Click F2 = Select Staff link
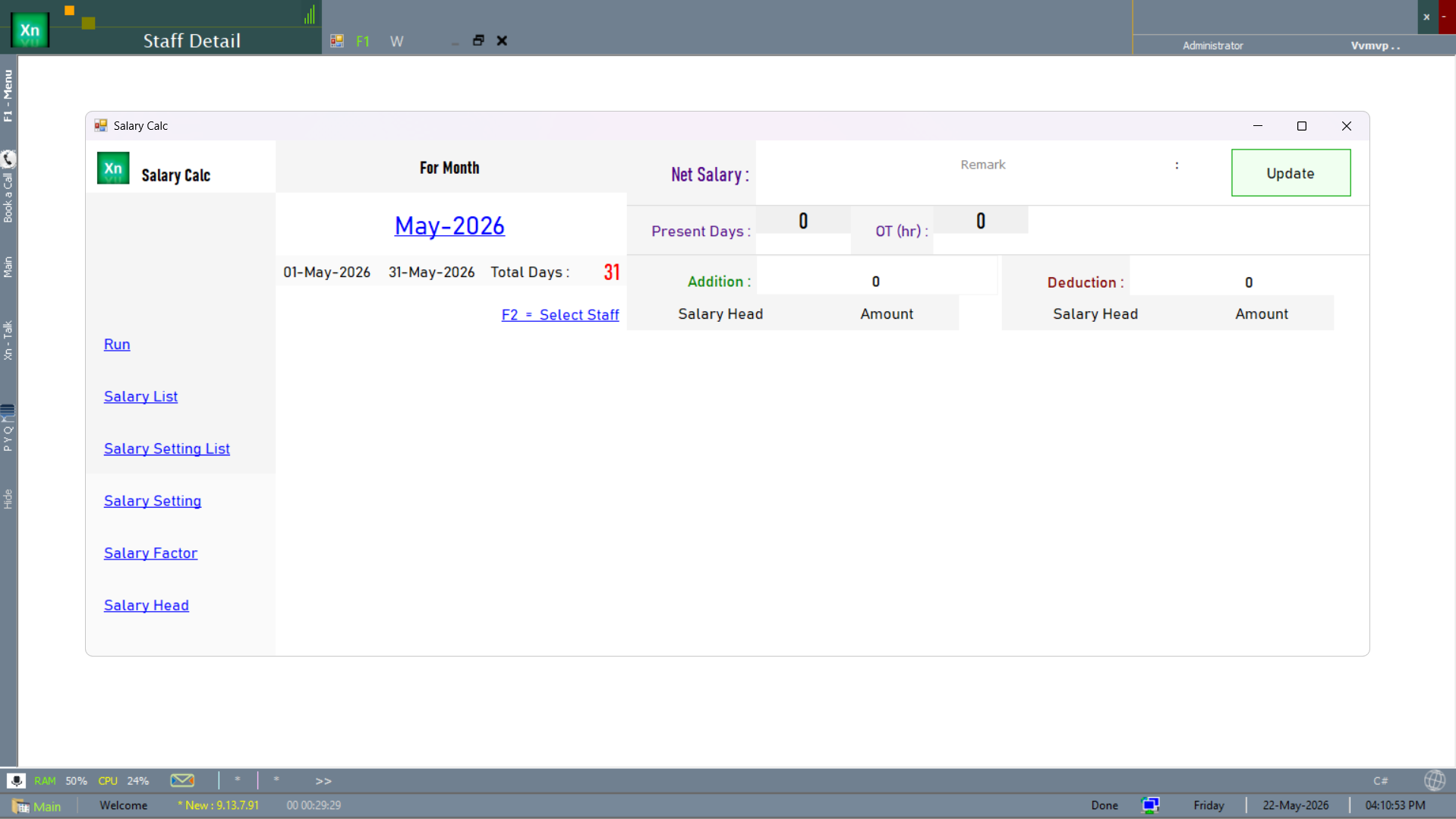The width and height of the screenshot is (1456, 819). (x=560, y=314)
